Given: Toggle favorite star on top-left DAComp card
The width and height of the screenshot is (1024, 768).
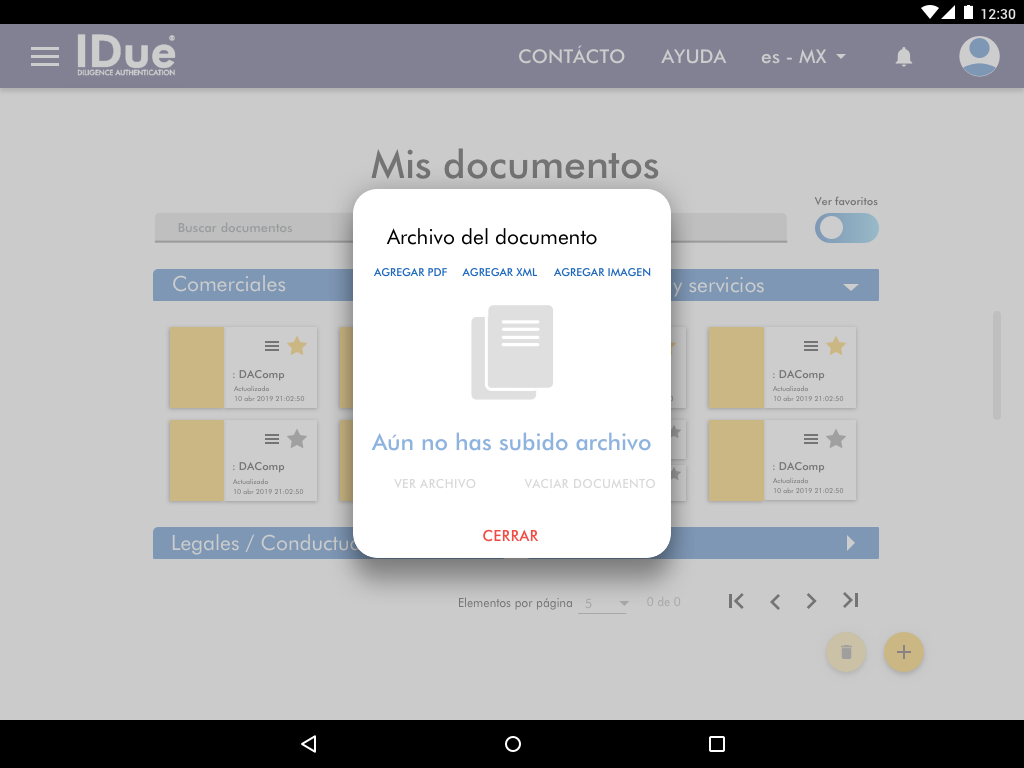Looking at the screenshot, I should click(x=297, y=346).
